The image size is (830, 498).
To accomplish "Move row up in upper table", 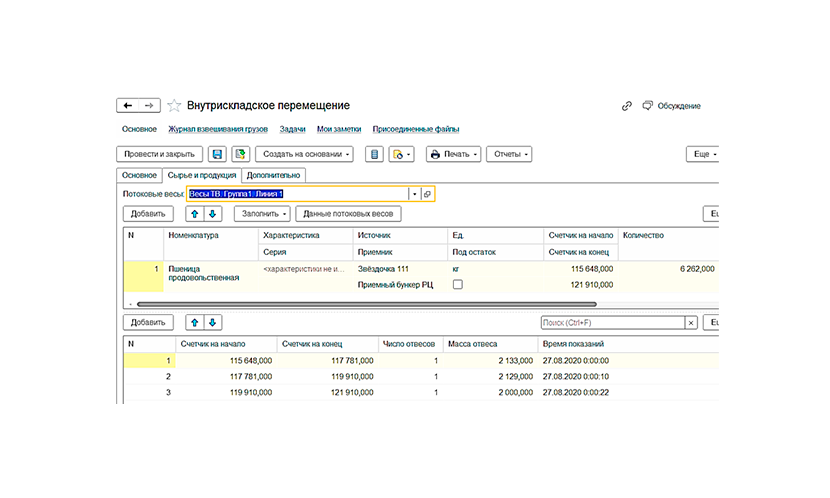I will (194, 214).
